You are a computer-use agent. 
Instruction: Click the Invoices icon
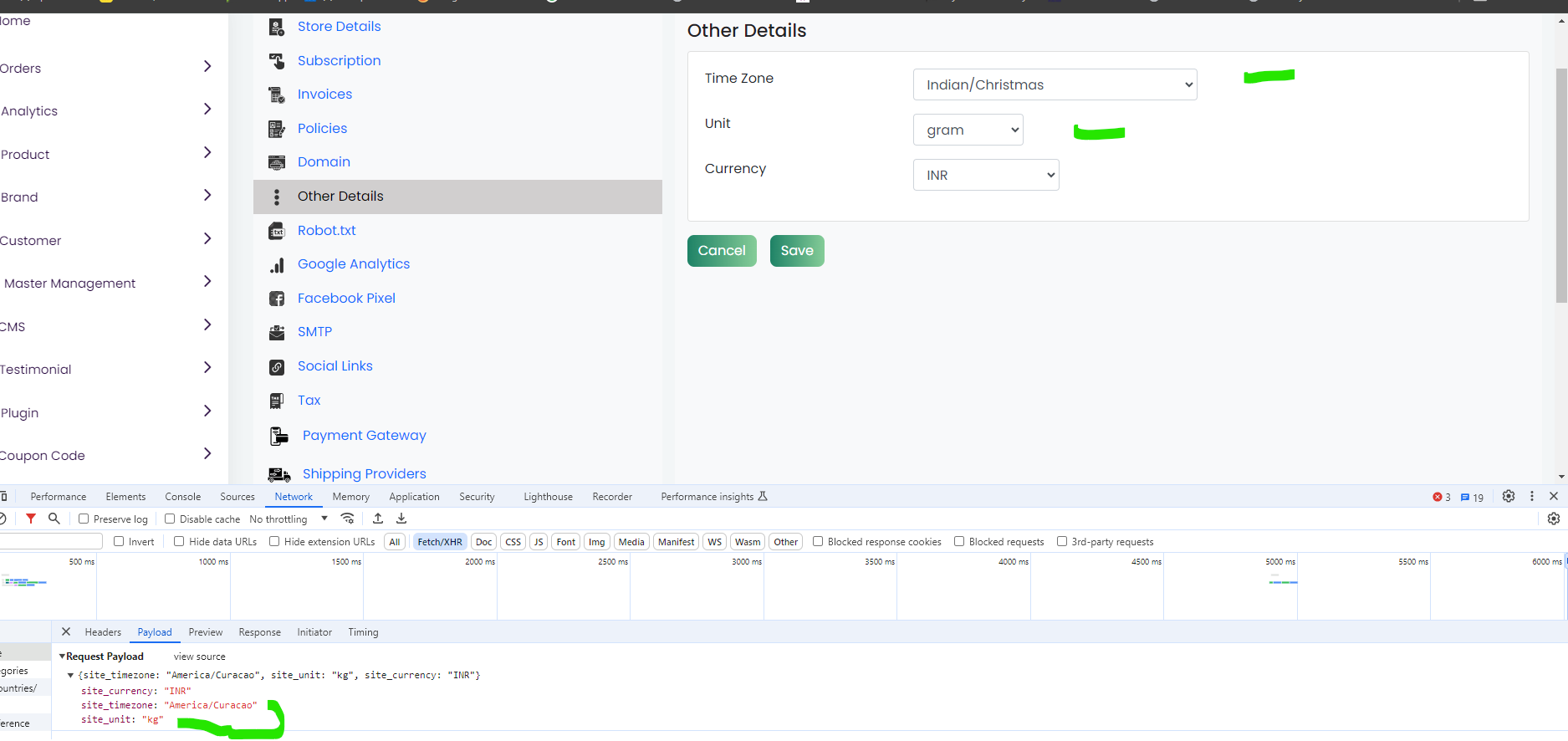pyautogui.click(x=277, y=95)
